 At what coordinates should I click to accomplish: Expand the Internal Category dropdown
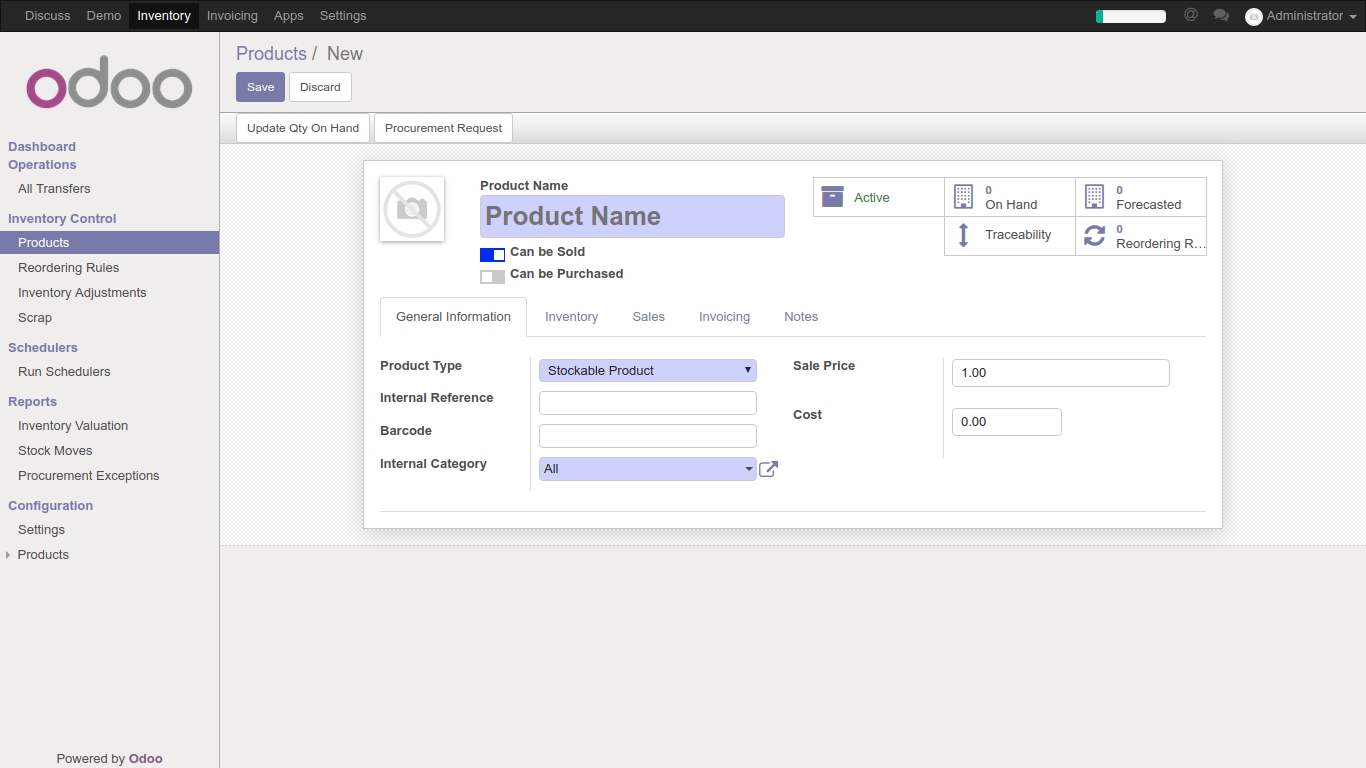647,469
